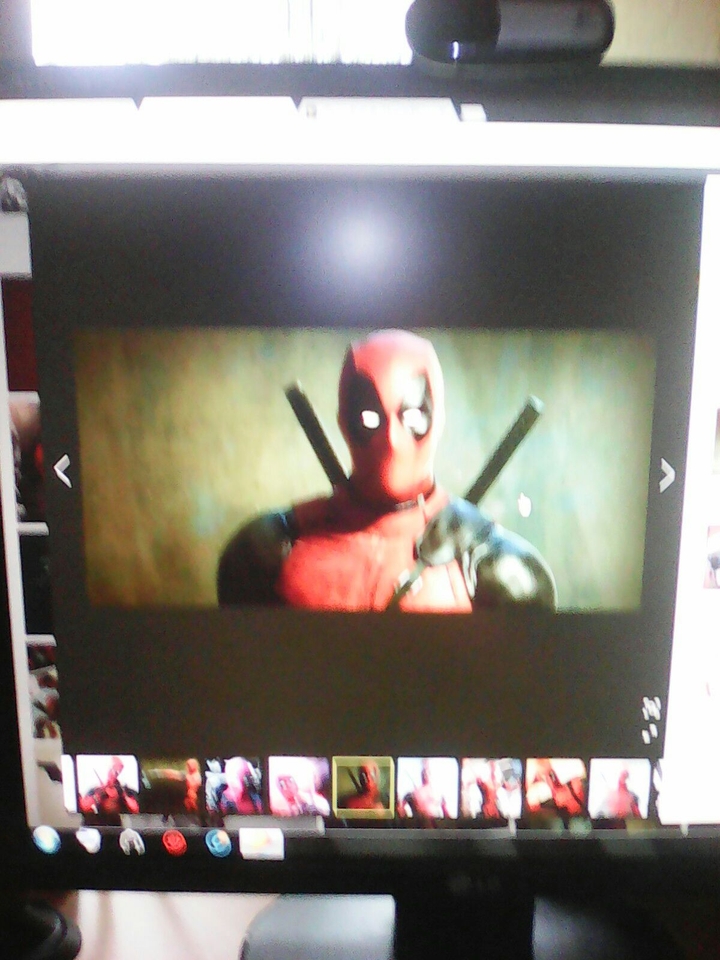The image size is (720, 960).
Task: Open the Windows Start orb on taskbar
Action: (47, 839)
